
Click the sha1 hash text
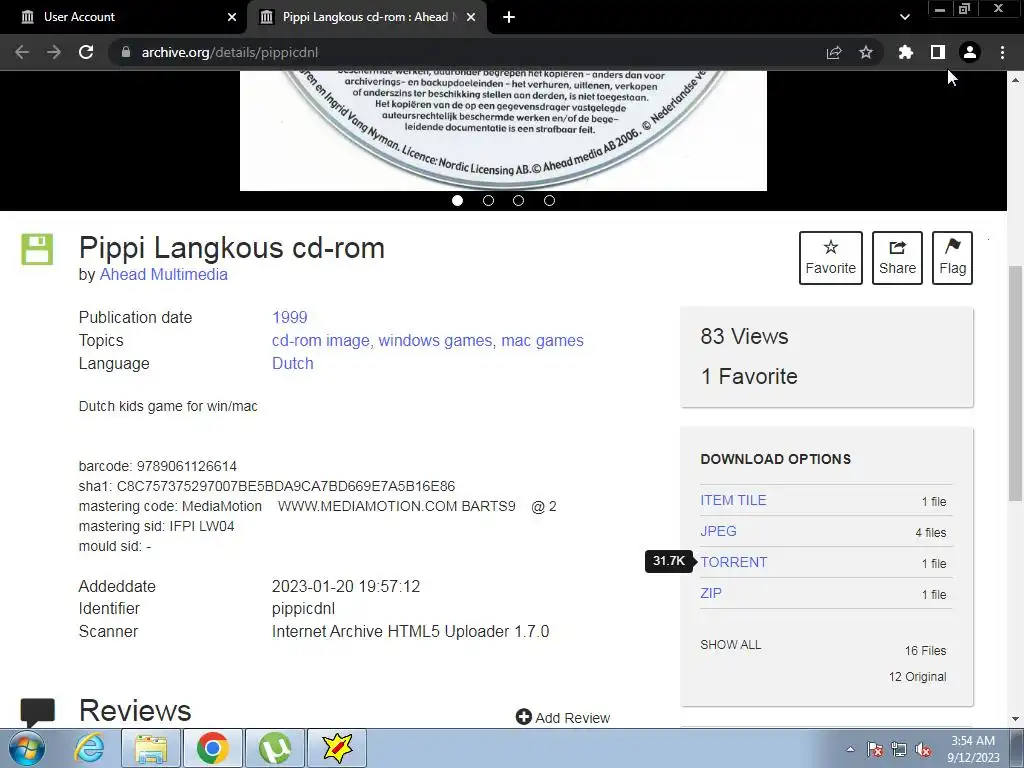click(266, 487)
